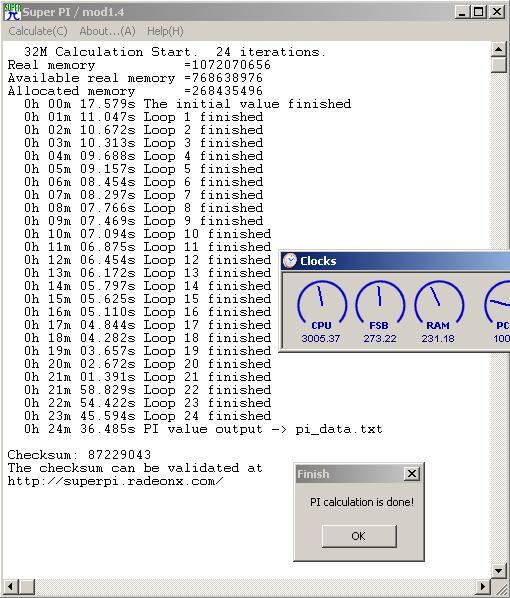Screen dimensions: 510x598
Task: Click the 'Allocated memory =268435496' line
Action: pyautogui.click(x=135, y=91)
